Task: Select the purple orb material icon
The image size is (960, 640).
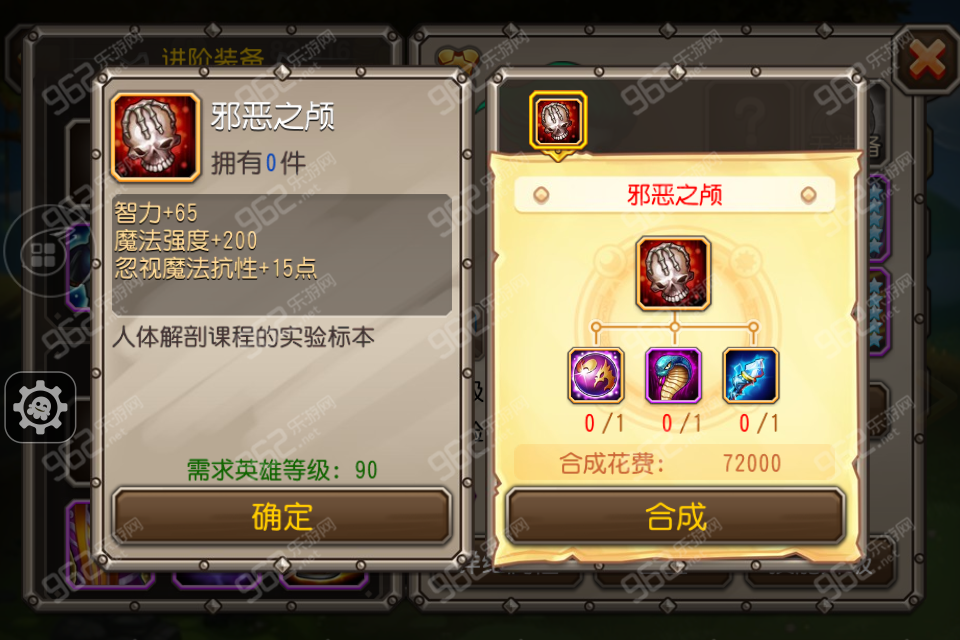Action: tap(596, 375)
